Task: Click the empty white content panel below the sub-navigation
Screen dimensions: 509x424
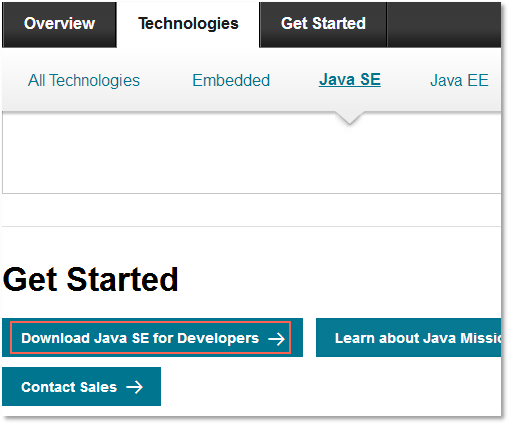Action: coord(251,157)
